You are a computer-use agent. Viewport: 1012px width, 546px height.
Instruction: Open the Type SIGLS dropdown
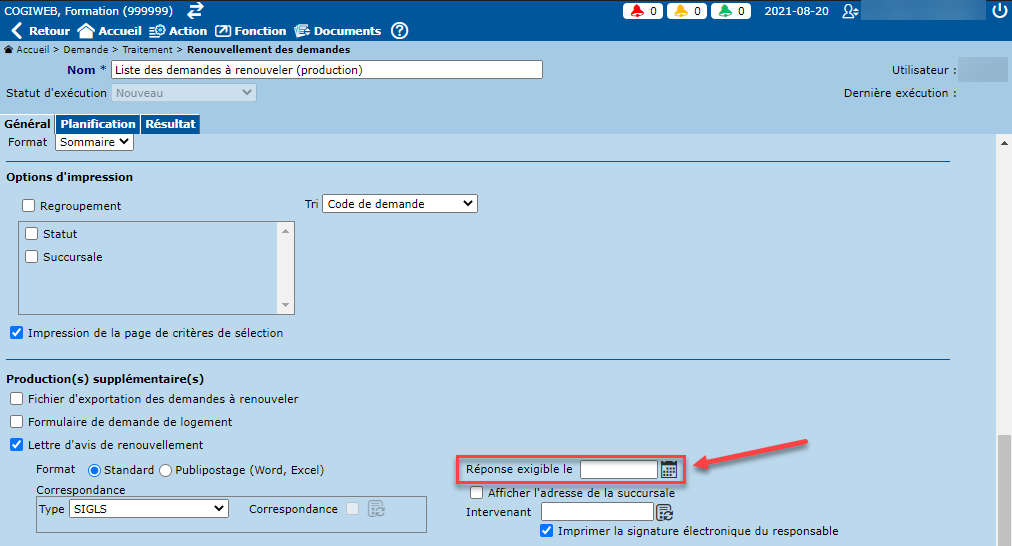coord(148,509)
